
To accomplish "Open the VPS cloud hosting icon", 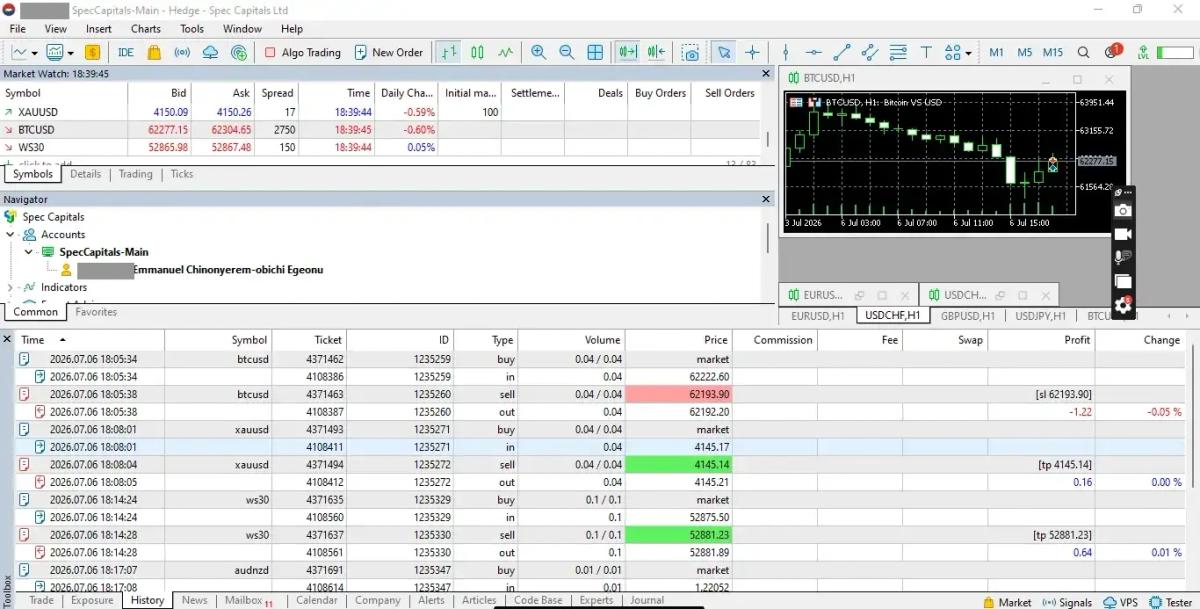I will click(x=210, y=52).
